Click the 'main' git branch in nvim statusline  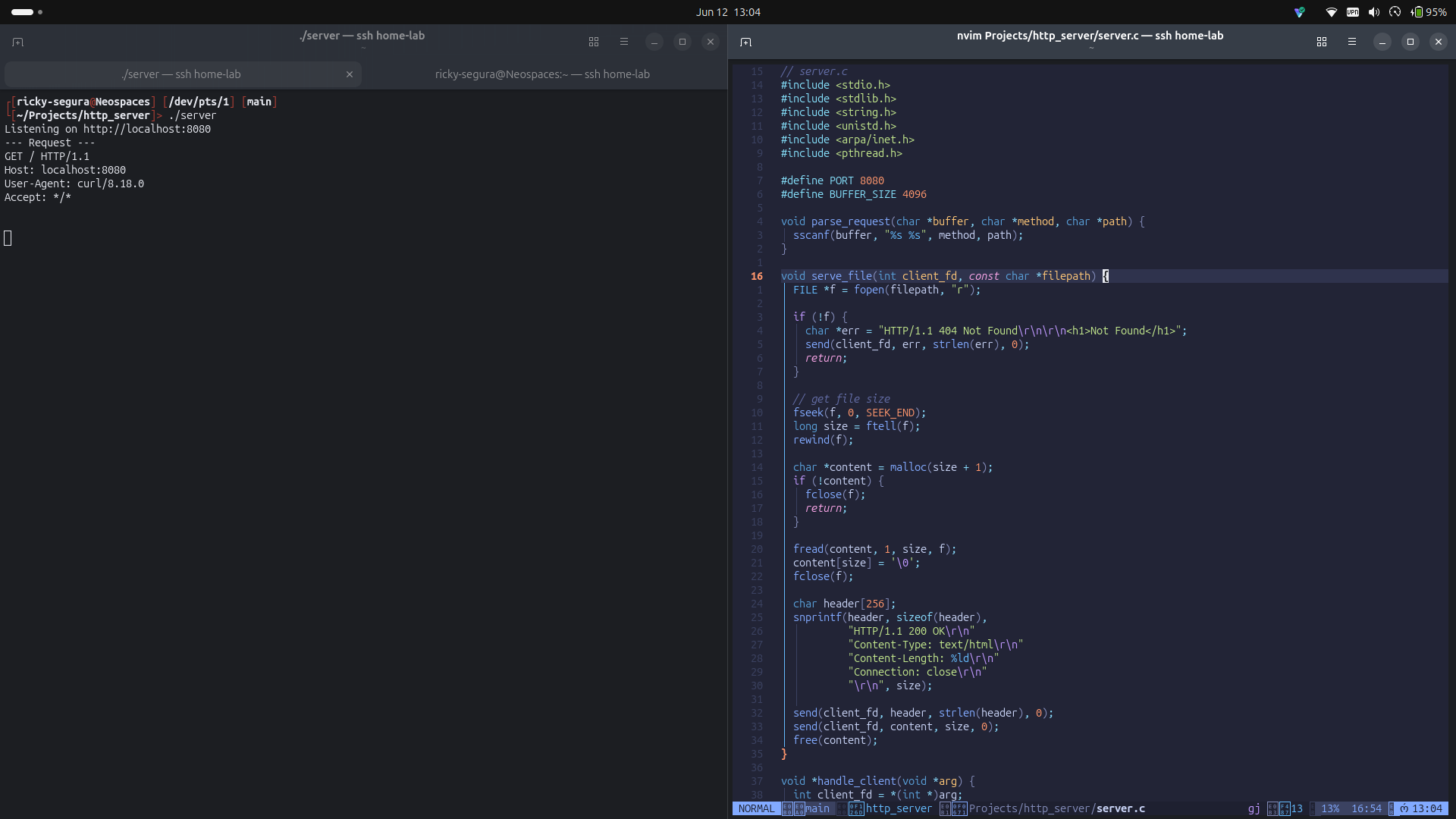tap(817, 808)
